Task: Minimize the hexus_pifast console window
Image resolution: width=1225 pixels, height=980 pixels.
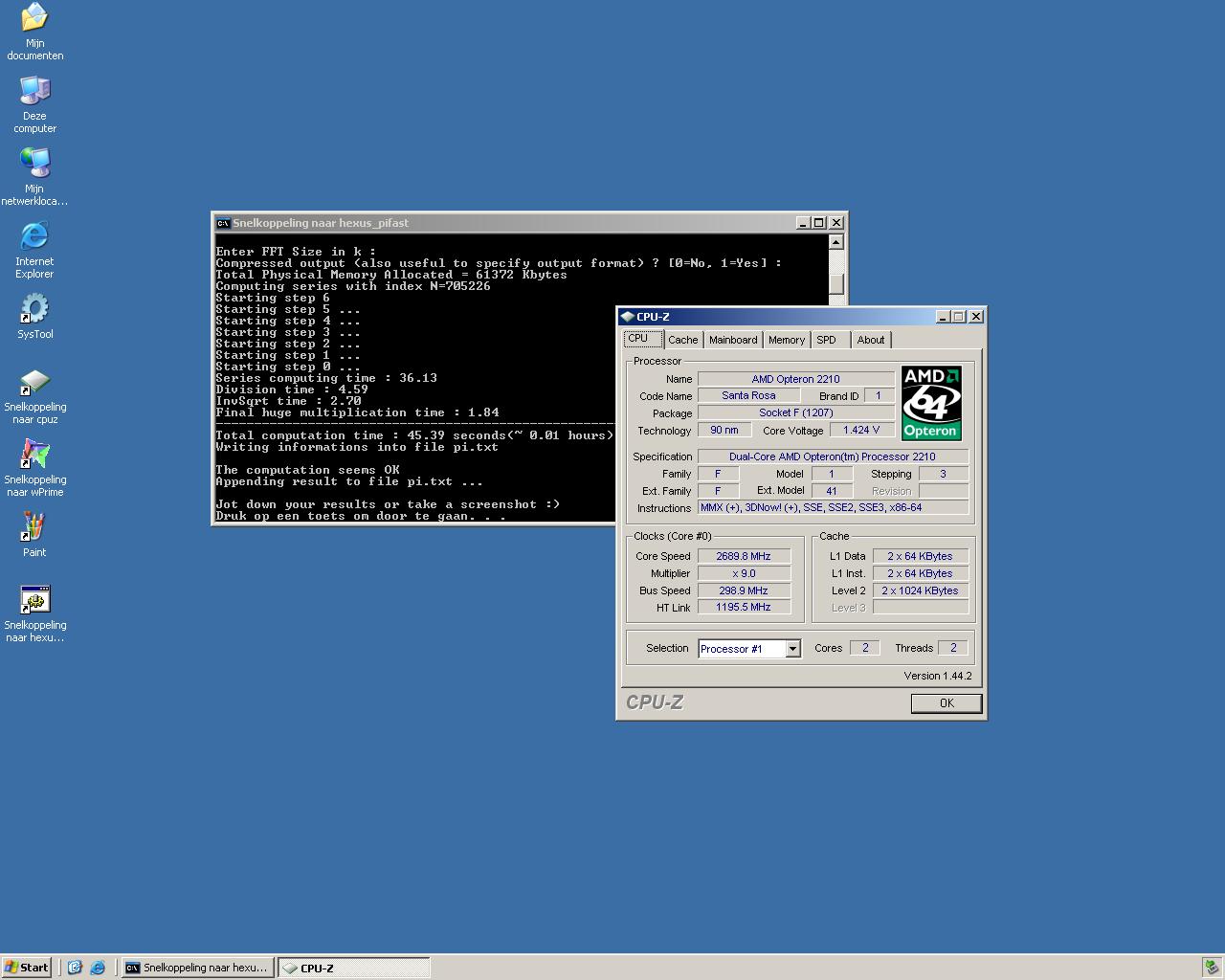Action: [803, 223]
